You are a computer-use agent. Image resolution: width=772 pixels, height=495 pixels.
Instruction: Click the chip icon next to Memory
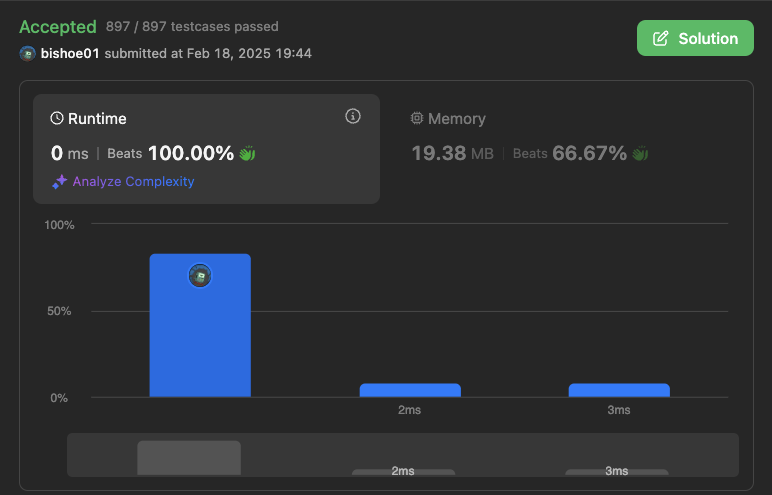[x=417, y=118]
